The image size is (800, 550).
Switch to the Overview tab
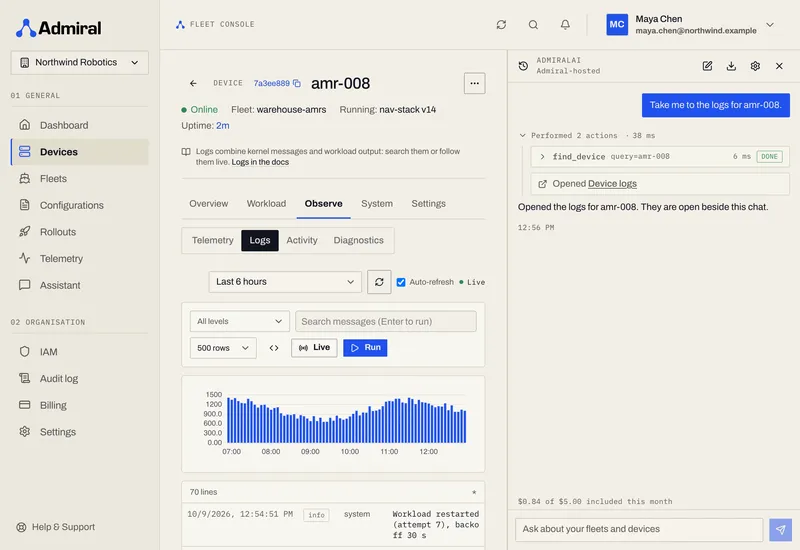coord(209,204)
